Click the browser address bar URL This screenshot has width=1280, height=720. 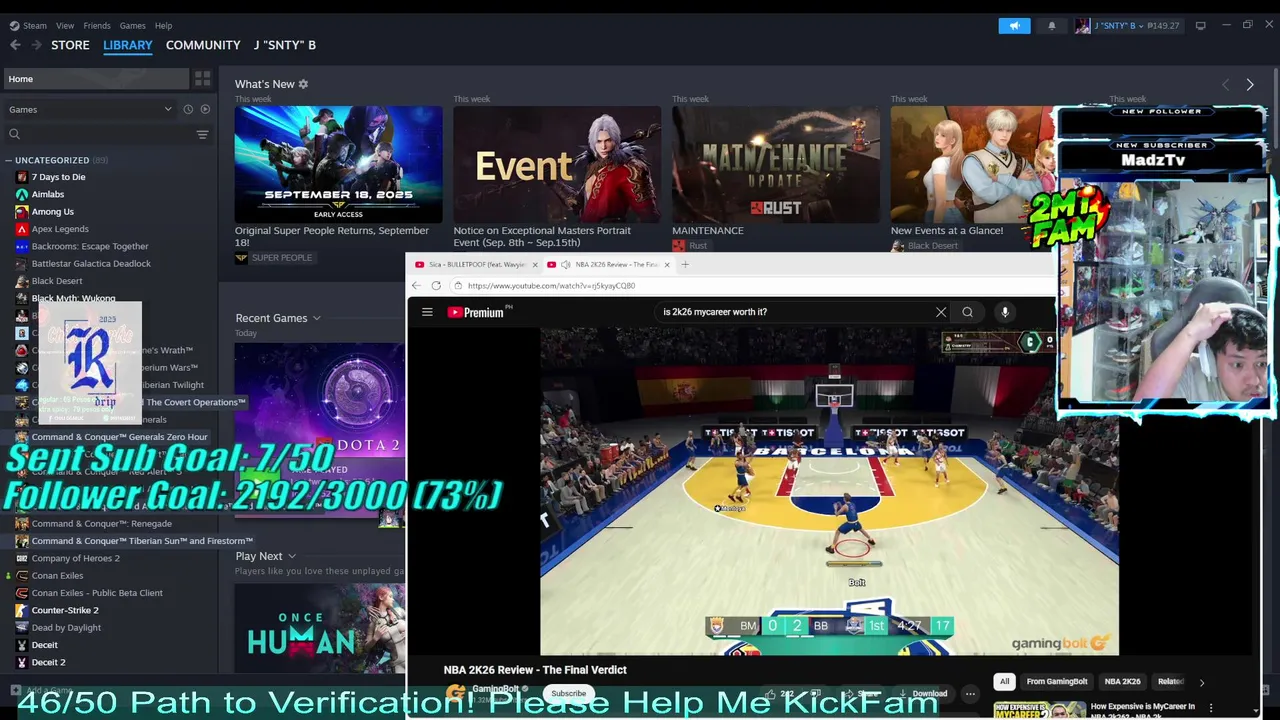click(x=551, y=286)
